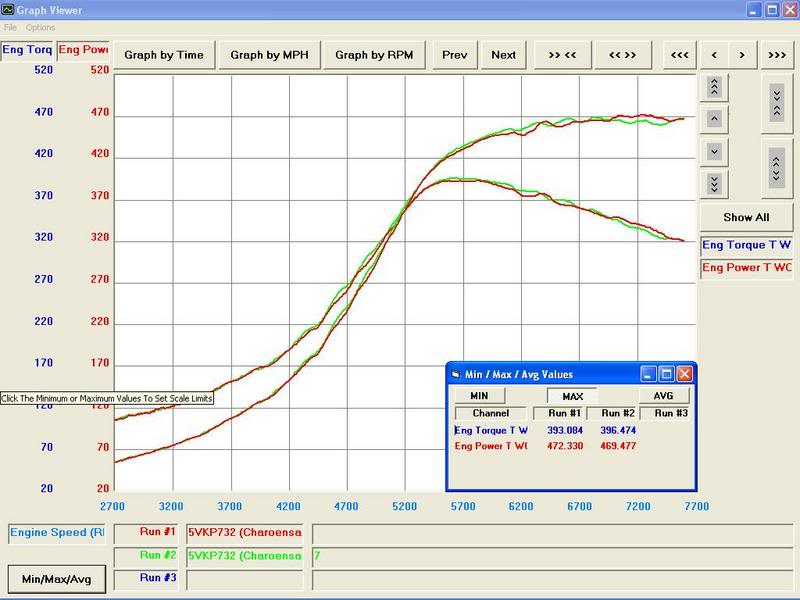Advance with the Next button
The height and width of the screenshot is (600, 800).
[x=504, y=55]
